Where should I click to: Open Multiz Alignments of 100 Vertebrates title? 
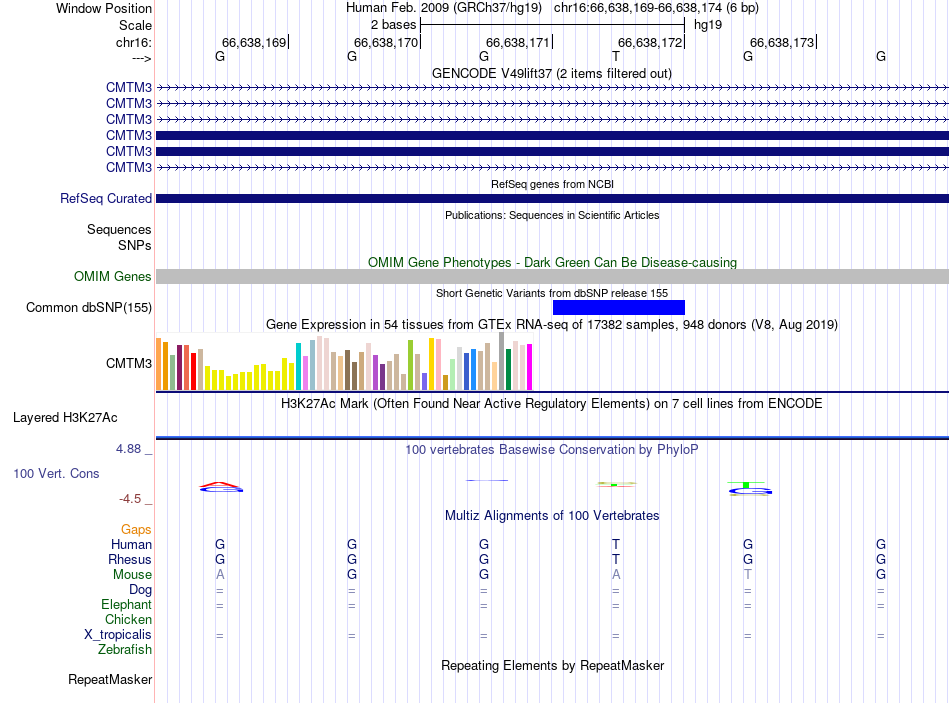click(x=552, y=516)
